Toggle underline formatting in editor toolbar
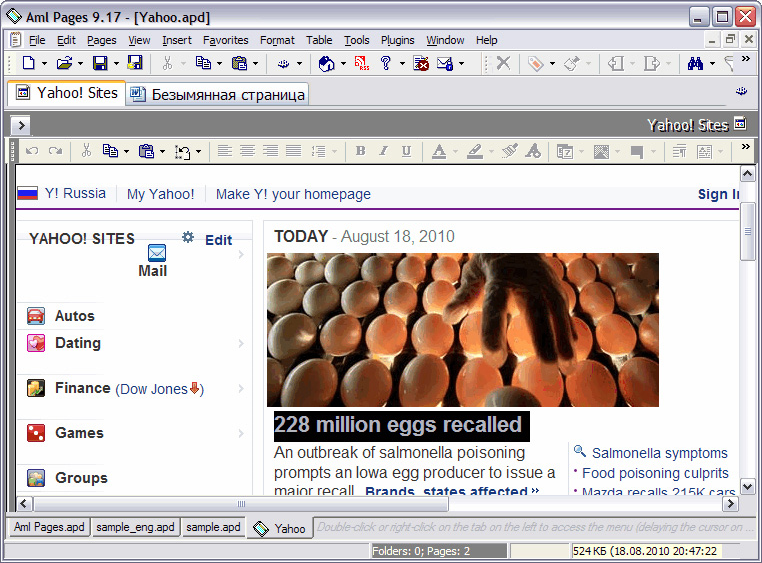Image resolution: width=762 pixels, height=563 pixels. point(406,151)
